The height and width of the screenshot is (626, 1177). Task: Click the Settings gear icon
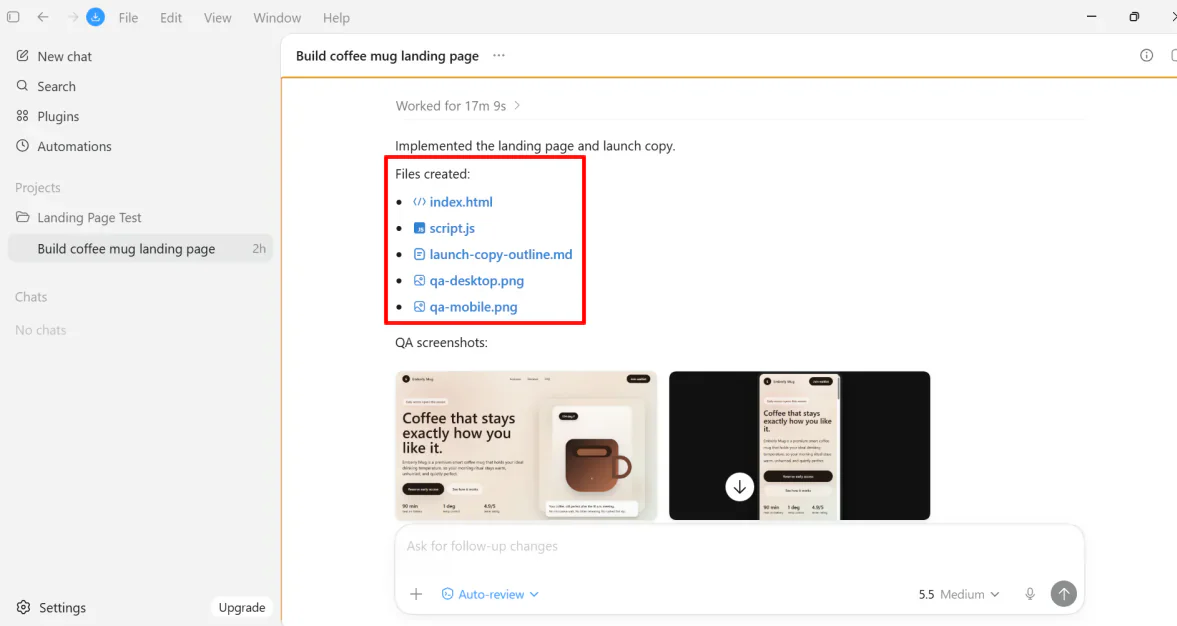(x=23, y=607)
